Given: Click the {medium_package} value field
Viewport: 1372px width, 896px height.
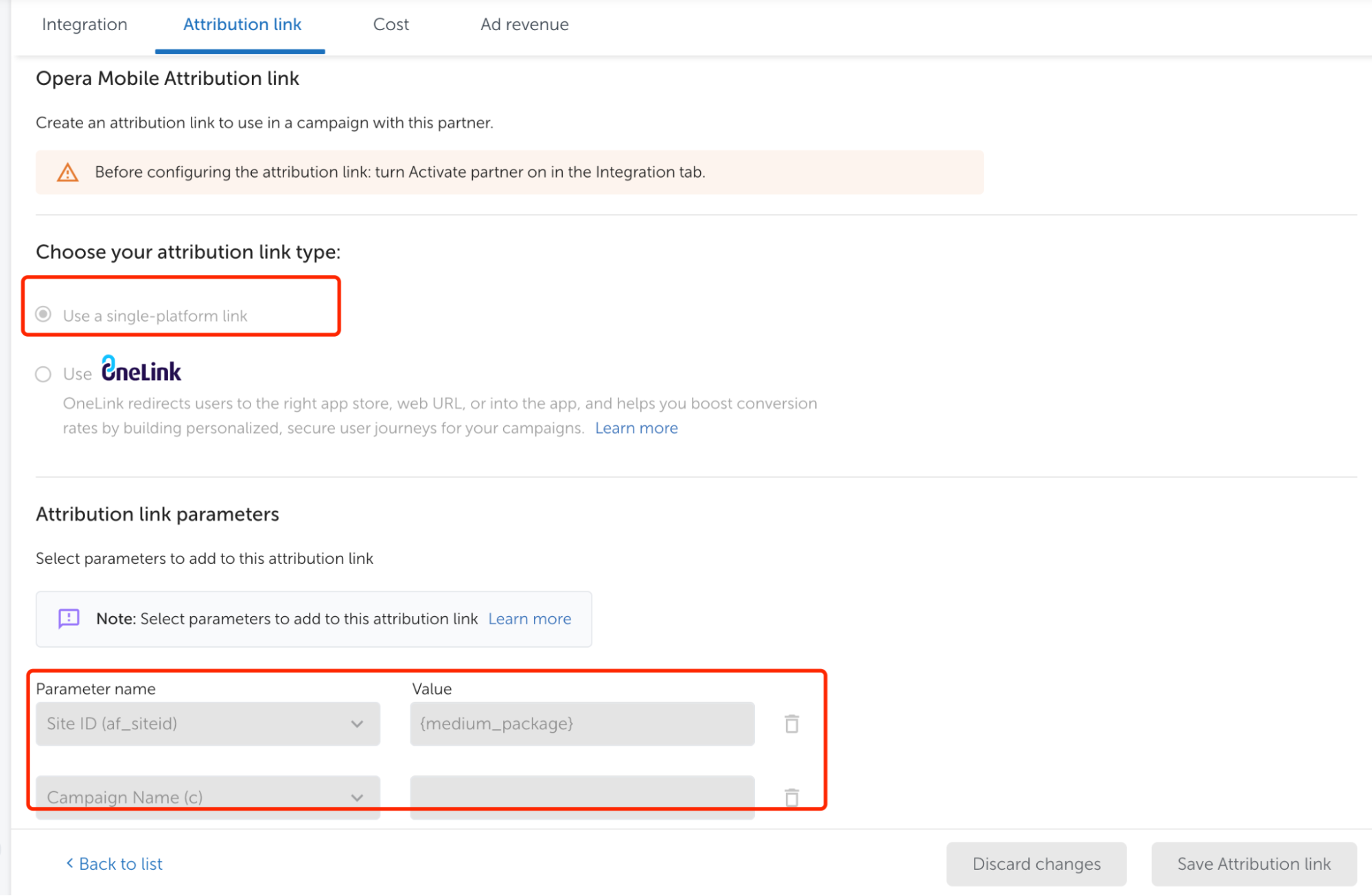Looking at the screenshot, I should click(x=581, y=724).
